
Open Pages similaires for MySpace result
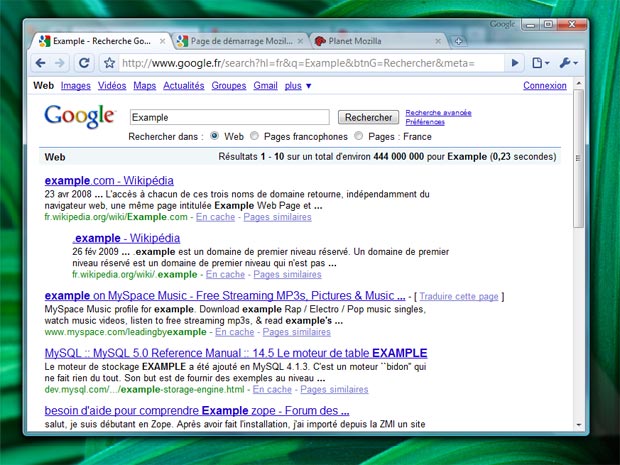(297, 332)
